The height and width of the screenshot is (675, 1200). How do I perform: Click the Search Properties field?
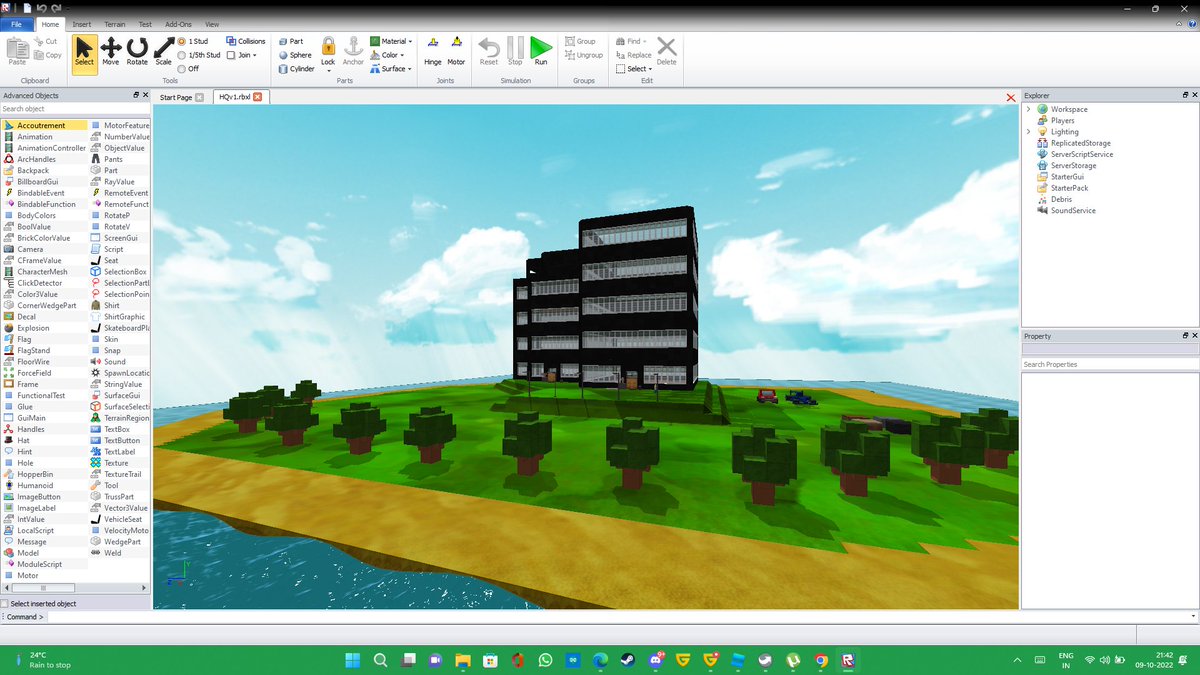1110,364
